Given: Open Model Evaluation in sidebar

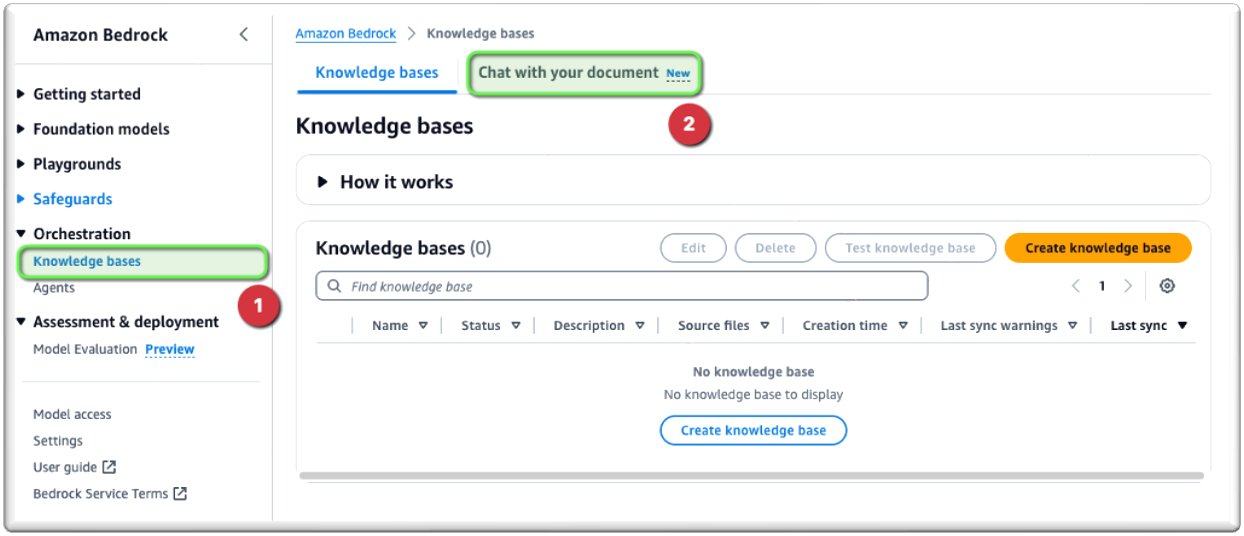Looking at the screenshot, I should click(x=85, y=349).
